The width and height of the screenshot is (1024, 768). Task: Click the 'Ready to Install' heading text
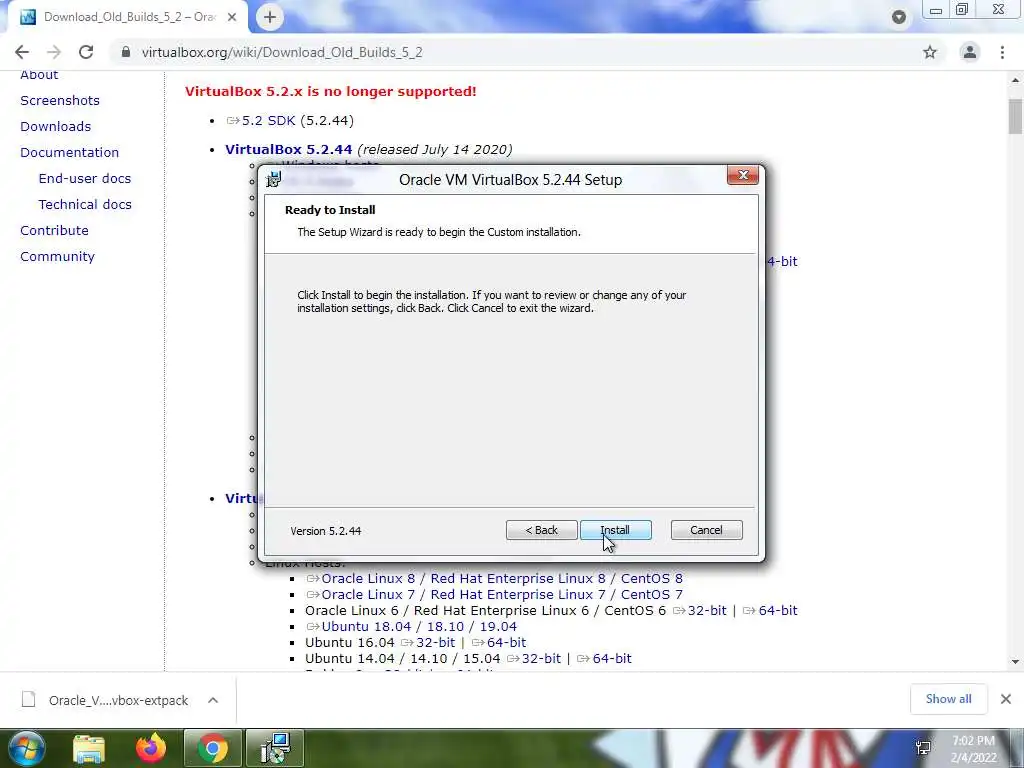tap(330, 210)
